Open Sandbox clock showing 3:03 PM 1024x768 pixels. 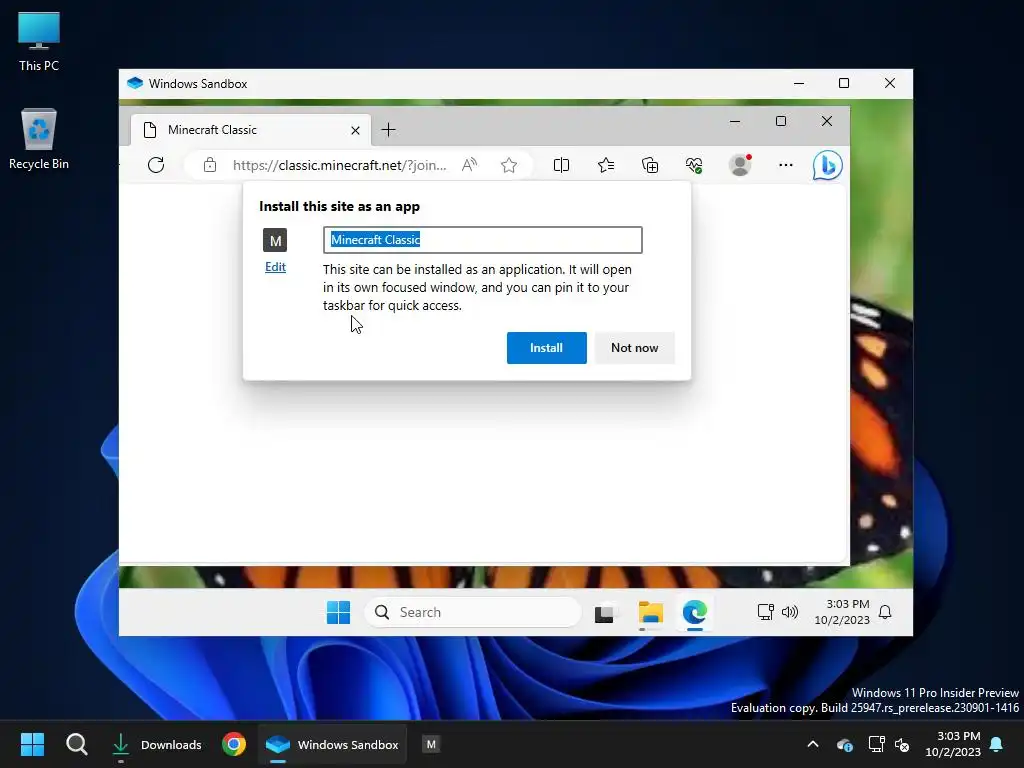[842, 613]
